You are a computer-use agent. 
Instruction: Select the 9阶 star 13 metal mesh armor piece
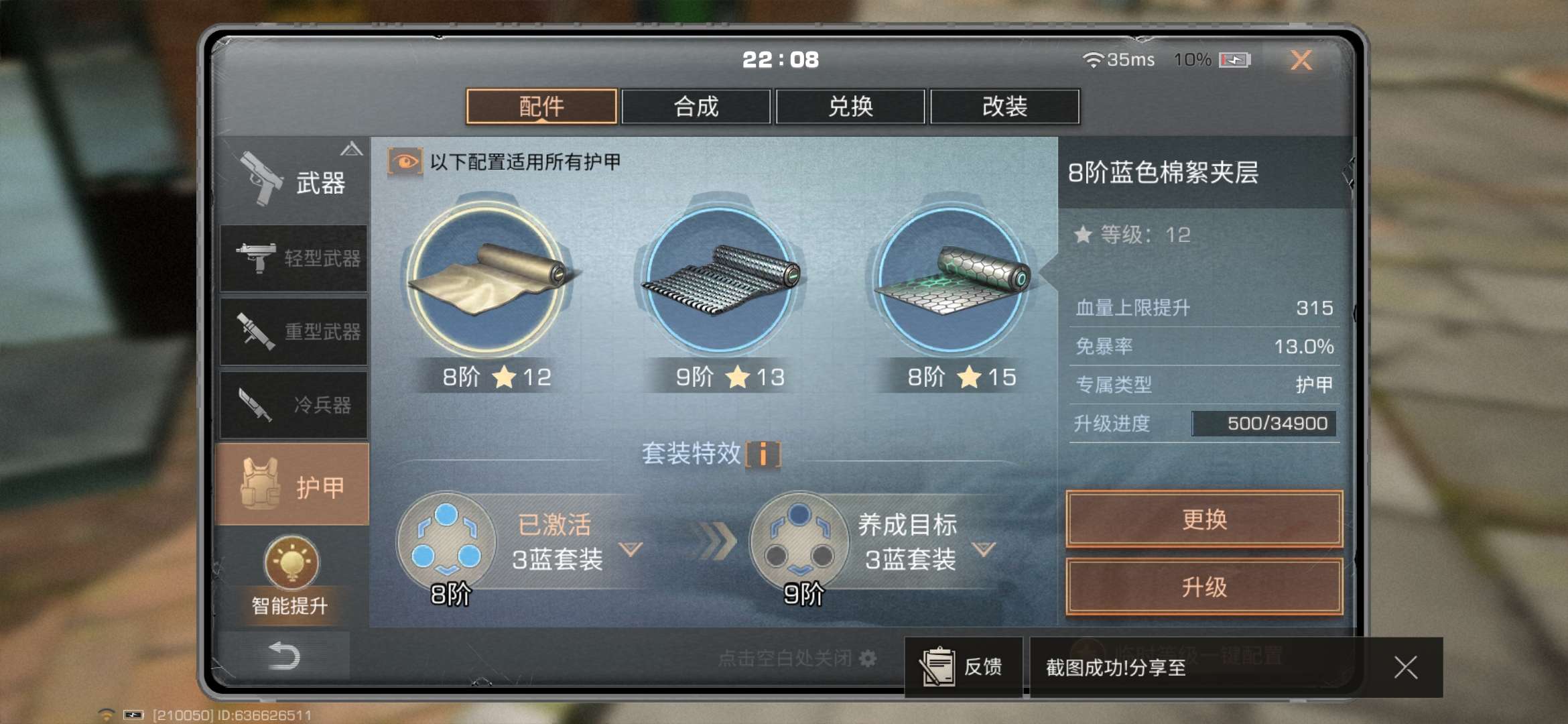(720, 279)
